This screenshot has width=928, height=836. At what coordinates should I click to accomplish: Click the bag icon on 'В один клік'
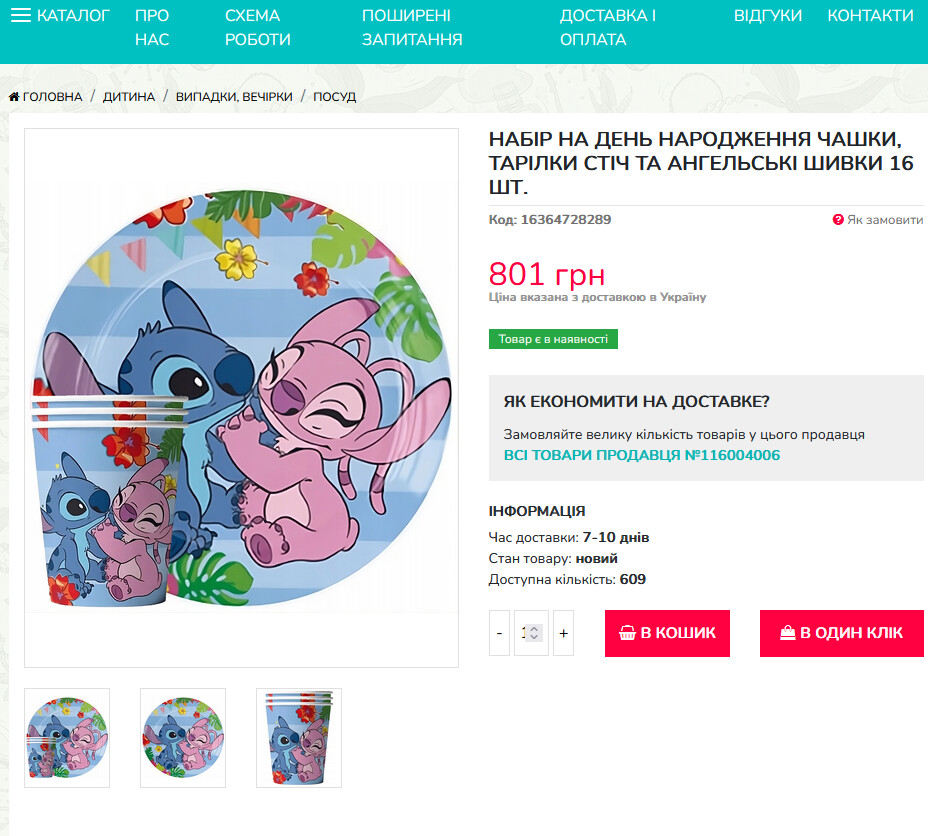788,633
